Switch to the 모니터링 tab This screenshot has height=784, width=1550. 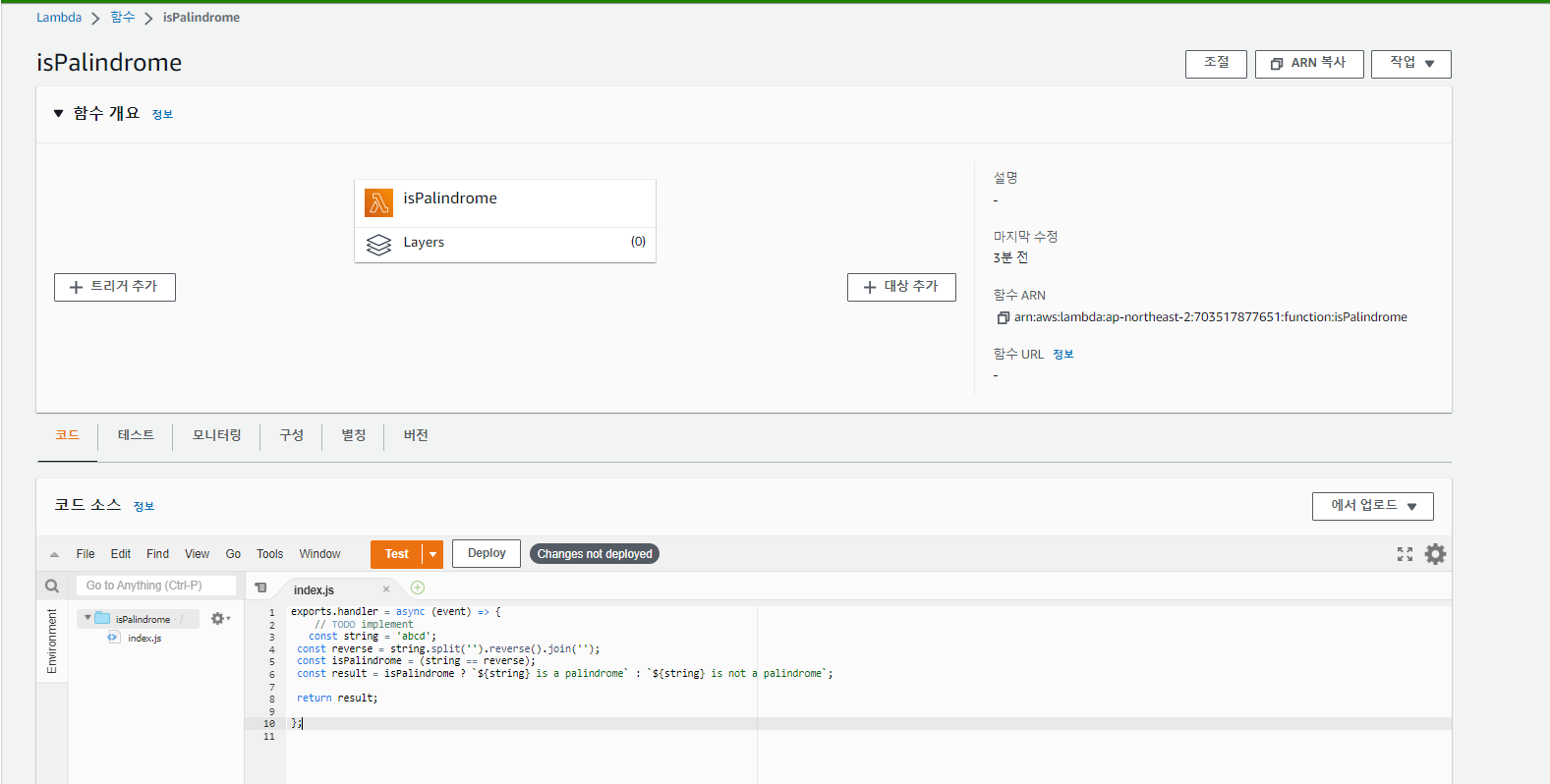[x=216, y=435]
